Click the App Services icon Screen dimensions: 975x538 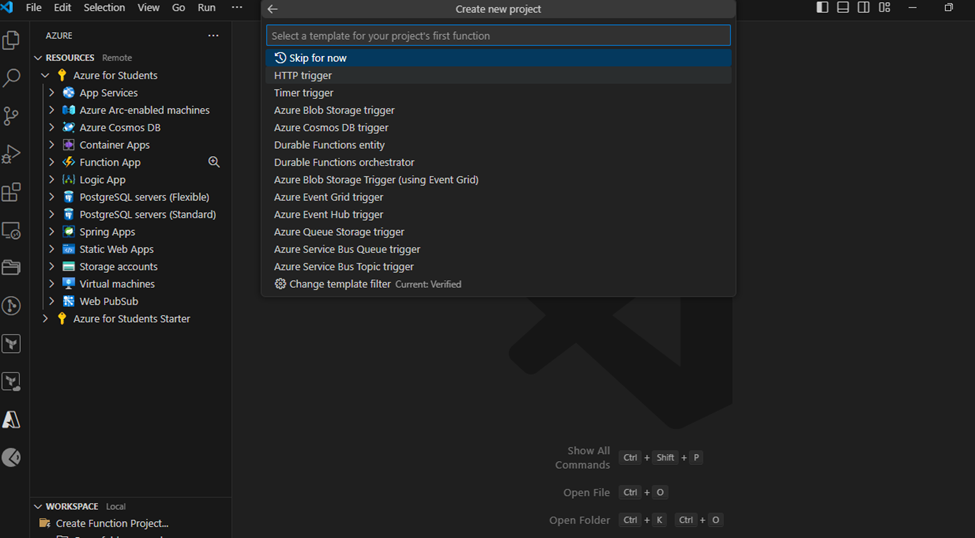pyautogui.click(x=69, y=93)
